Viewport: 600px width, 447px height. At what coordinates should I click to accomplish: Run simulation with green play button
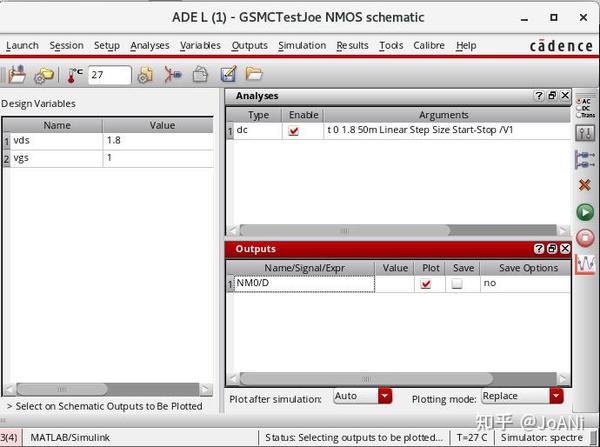click(585, 212)
